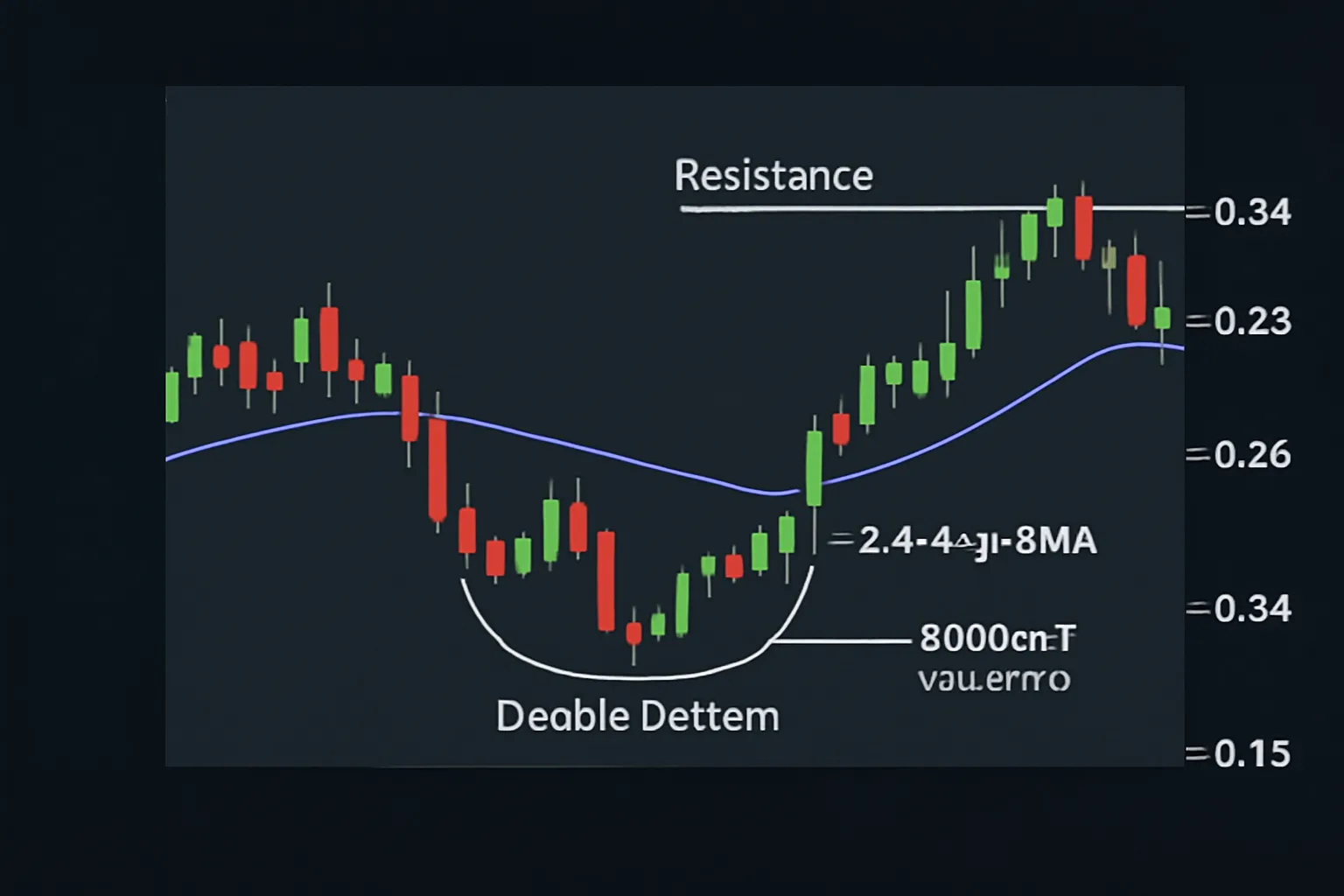Screen dimensions: 1344x896
Task: Click the red candle piercing the resistance line
Action: tap(1083, 227)
